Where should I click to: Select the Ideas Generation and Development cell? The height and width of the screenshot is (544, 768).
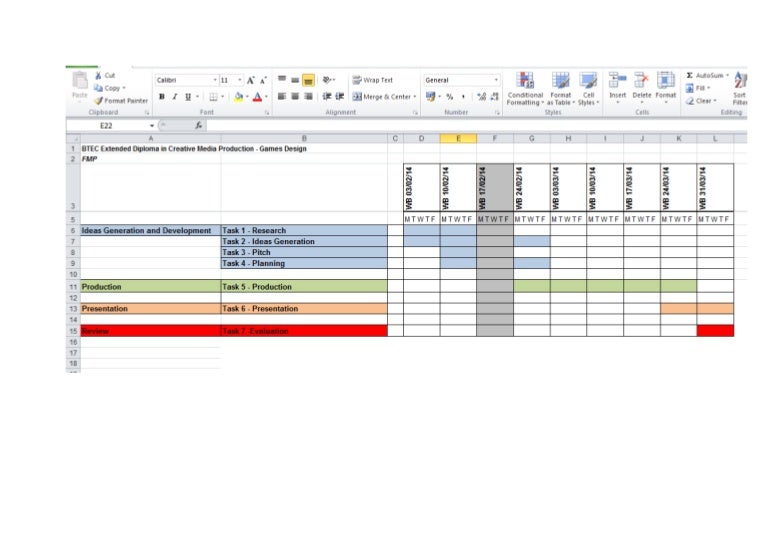151,231
